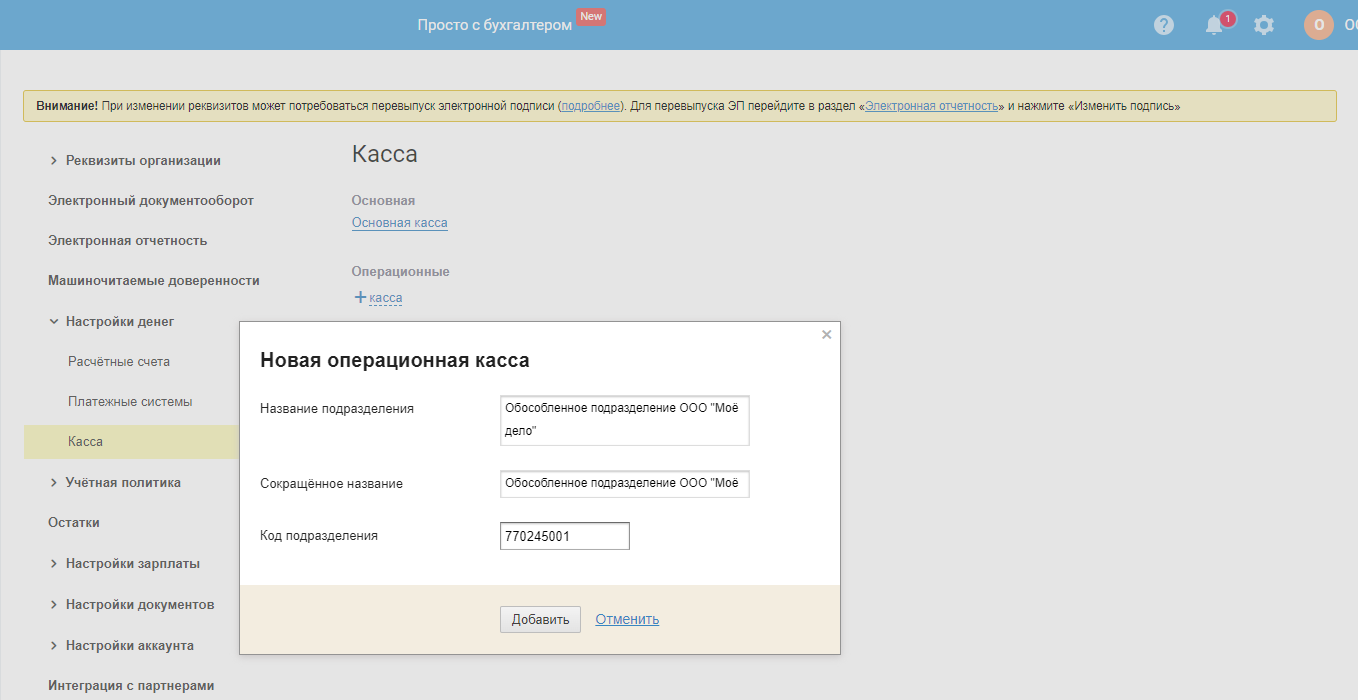Expand Настройки аккаунта section
The height and width of the screenshot is (700, 1358).
click(x=54, y=646)
